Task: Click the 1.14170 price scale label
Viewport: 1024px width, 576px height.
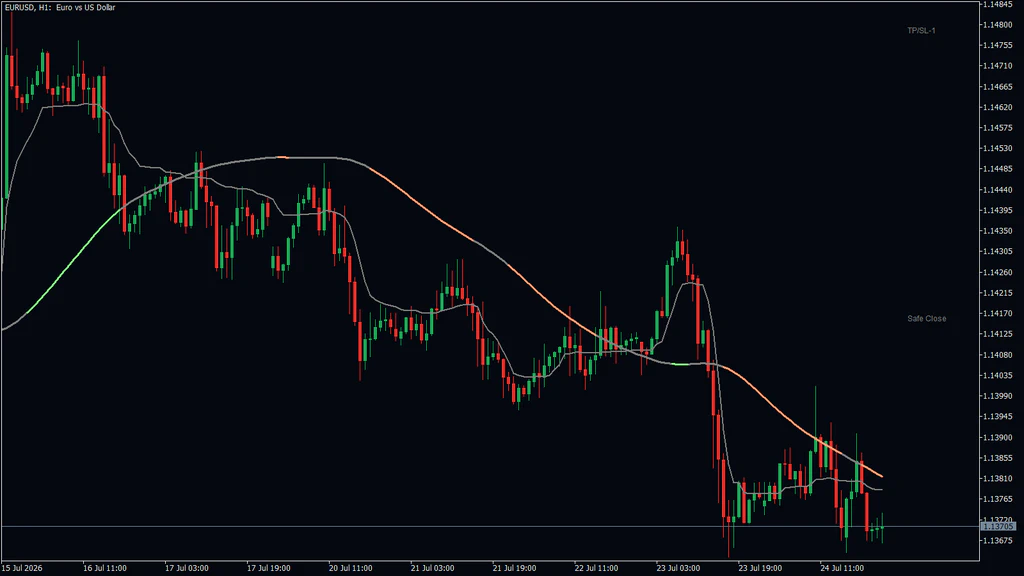Action: 997,313
